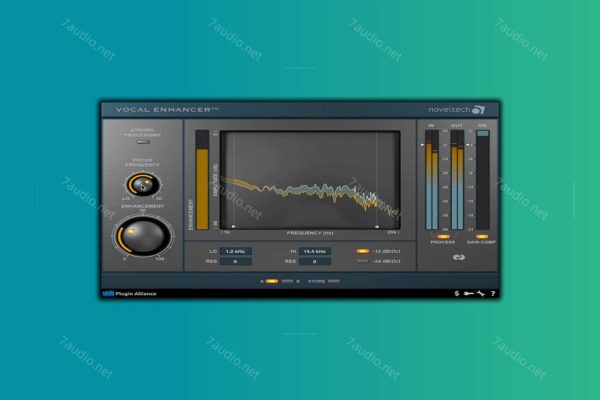Select preset slot B
The image size is (600, 400).
tap(287, 281)
